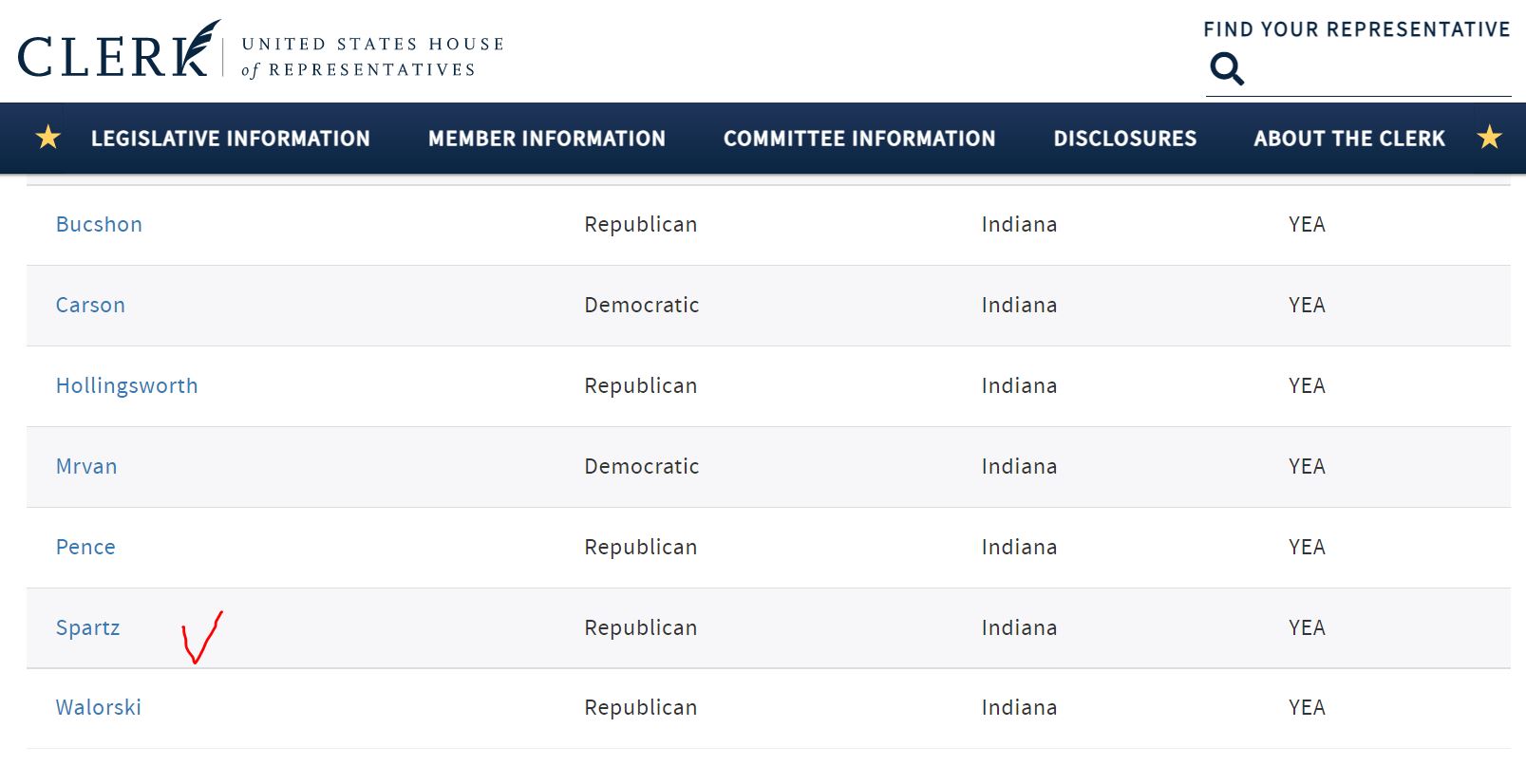The image size is (1526, 784).
Task: Open the Bucshon member link
Action: coord(99,225)
